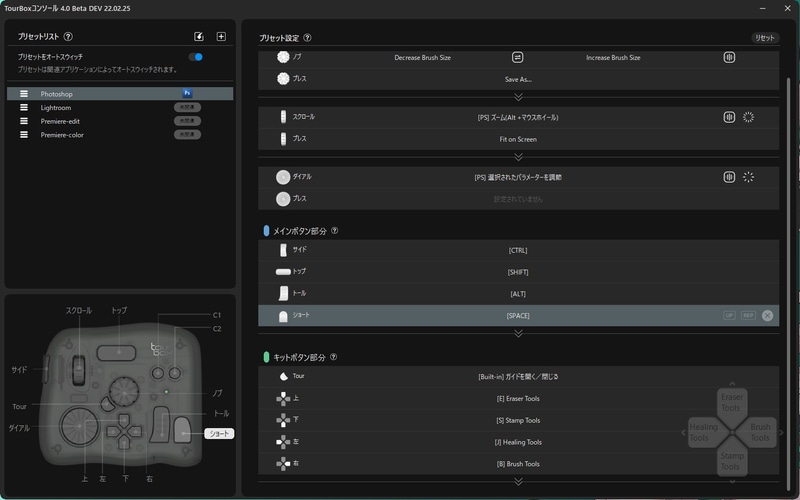Click the C1 label on device diagram
The height and width of the screenshot is (500, 800).
click(217, 315)
